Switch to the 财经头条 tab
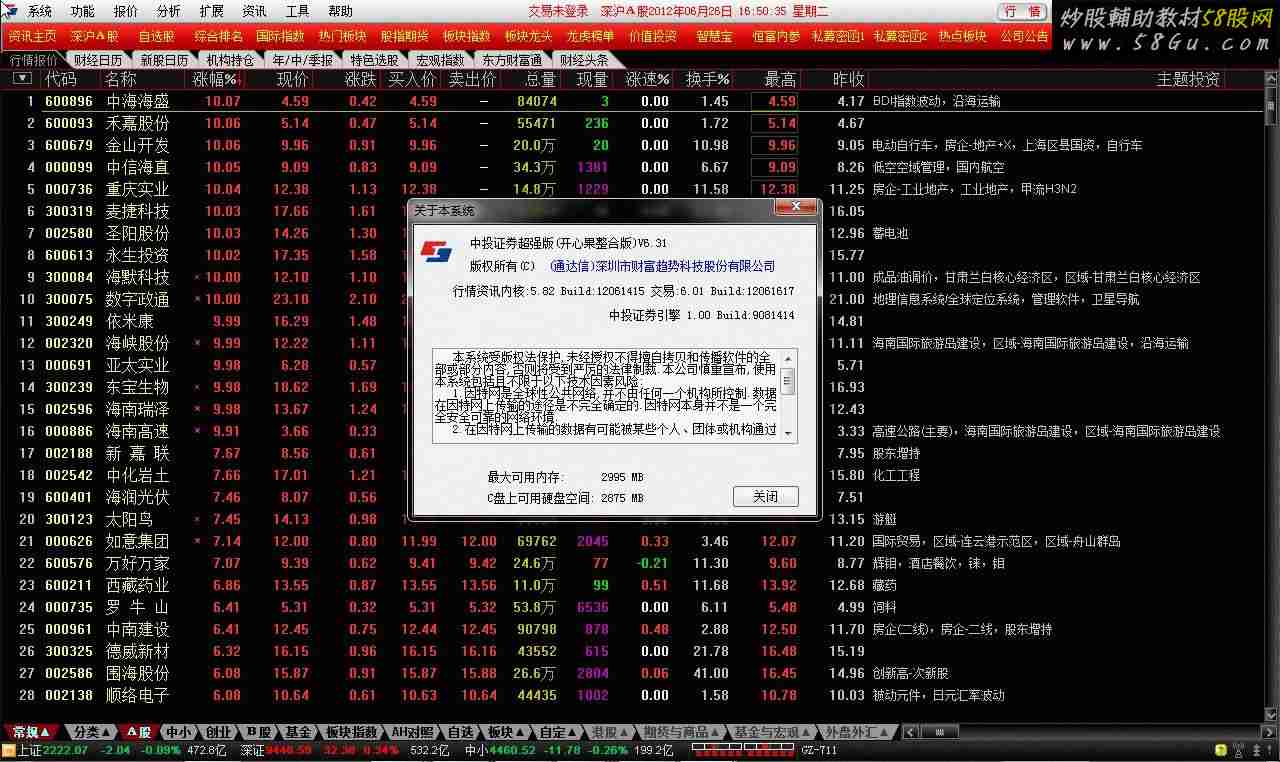The image size is (1280, 762). (584, 60)
